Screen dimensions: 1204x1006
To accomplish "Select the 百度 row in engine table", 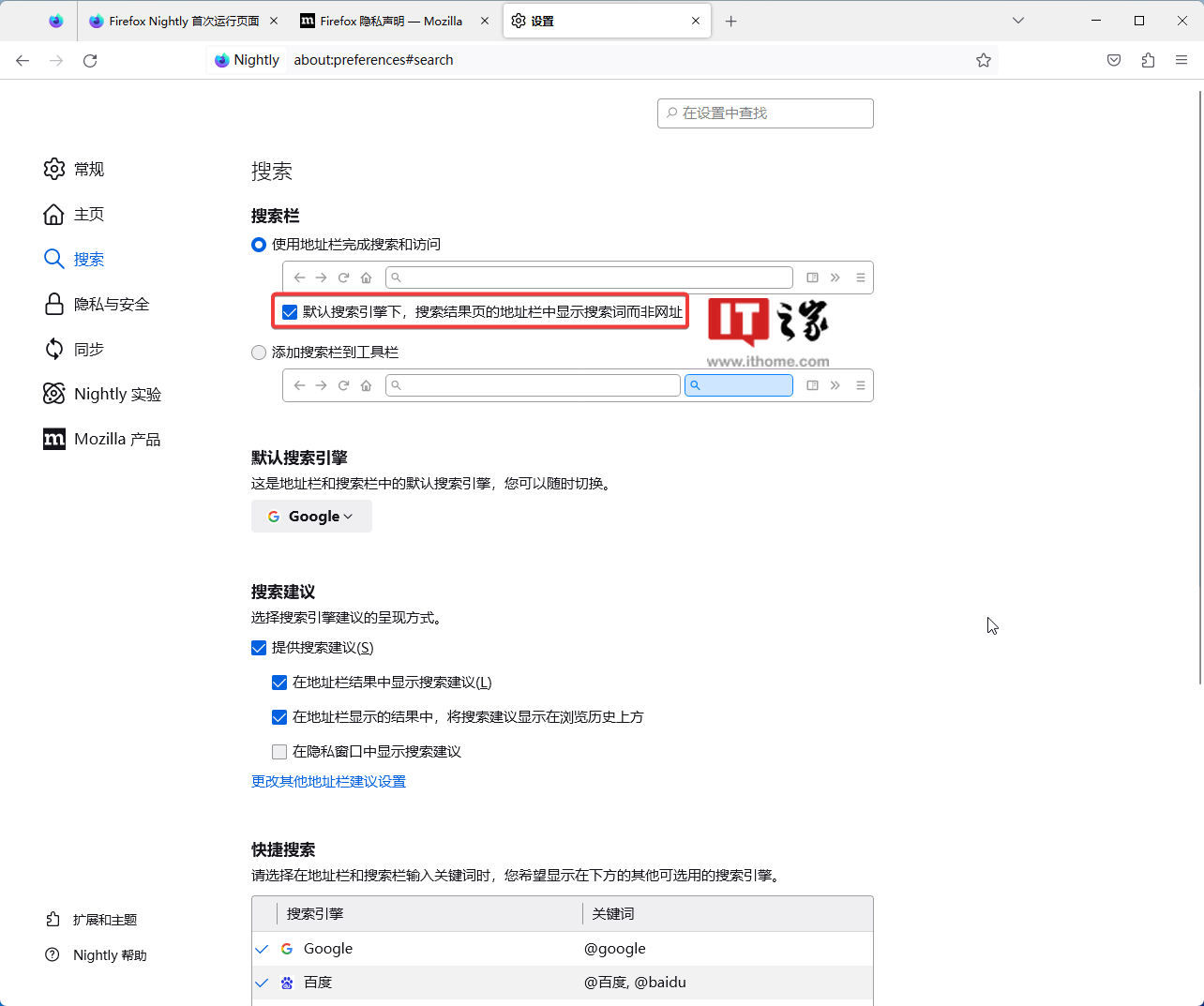I will click(x=563, y=983).
